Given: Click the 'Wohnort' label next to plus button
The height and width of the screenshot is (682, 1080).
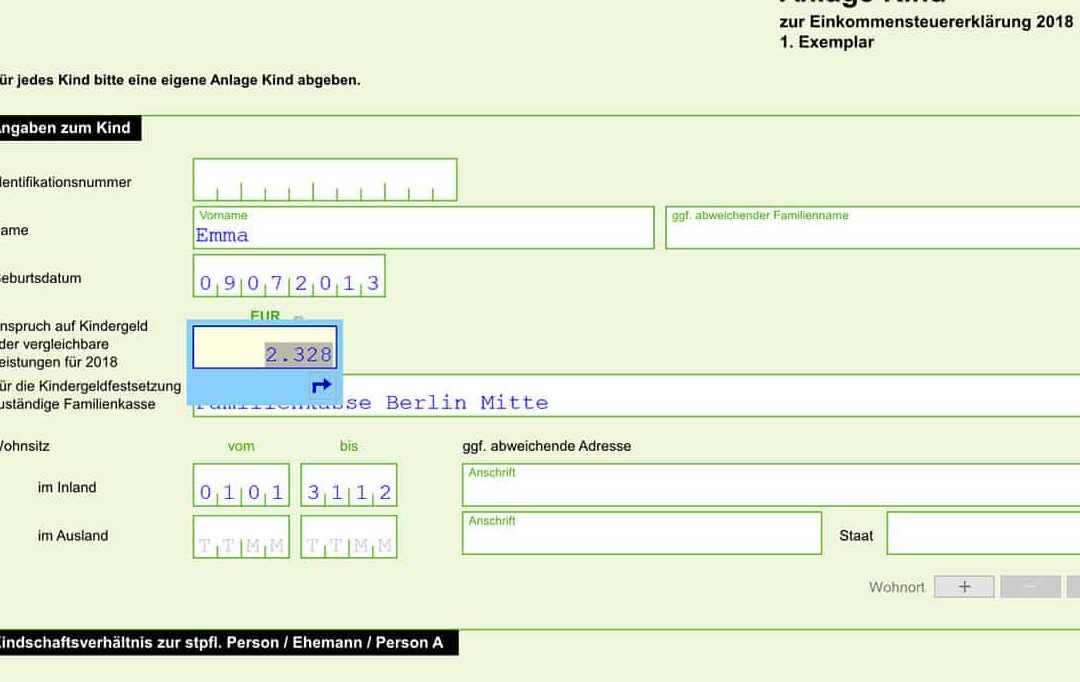Looking at the screenshot, I should [896, 587].
